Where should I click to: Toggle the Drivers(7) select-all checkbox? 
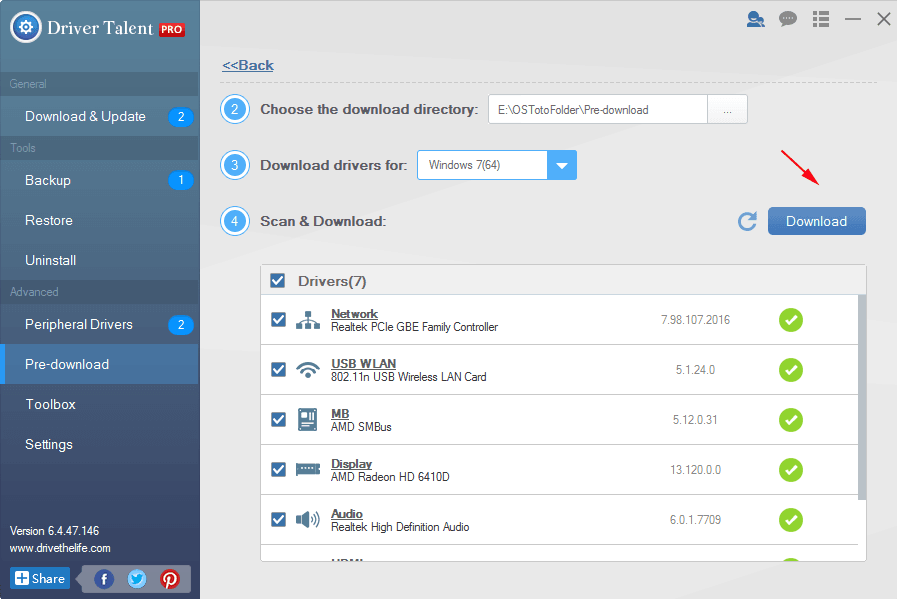click(277, 280)
